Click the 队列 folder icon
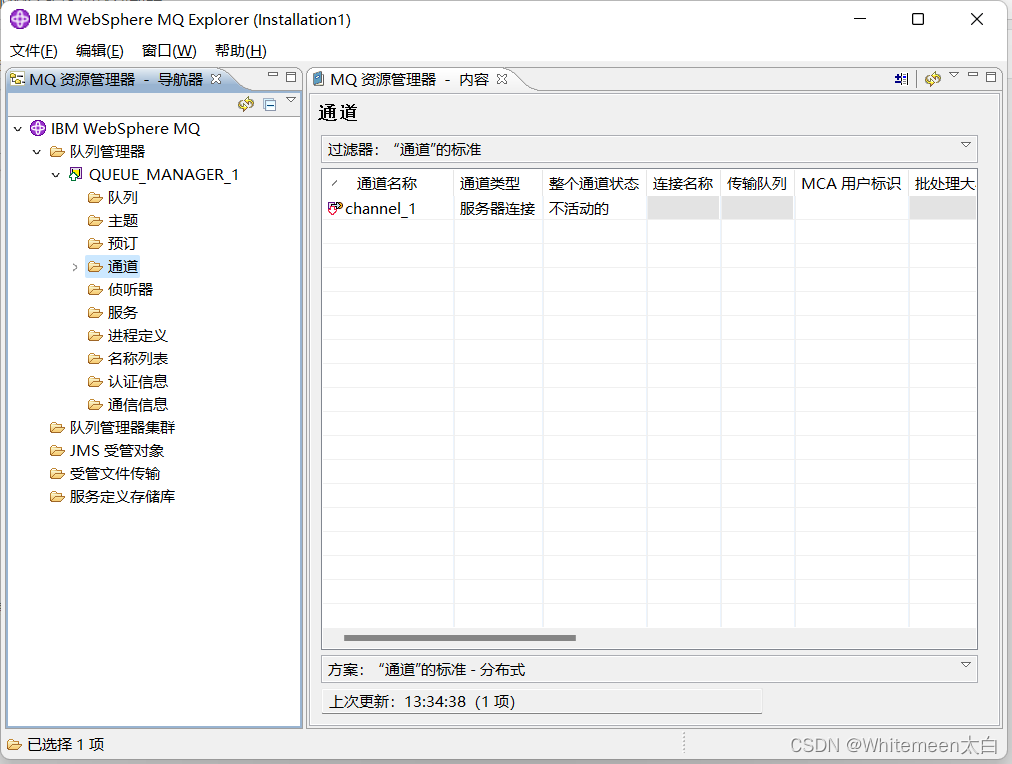 point(96,197)
